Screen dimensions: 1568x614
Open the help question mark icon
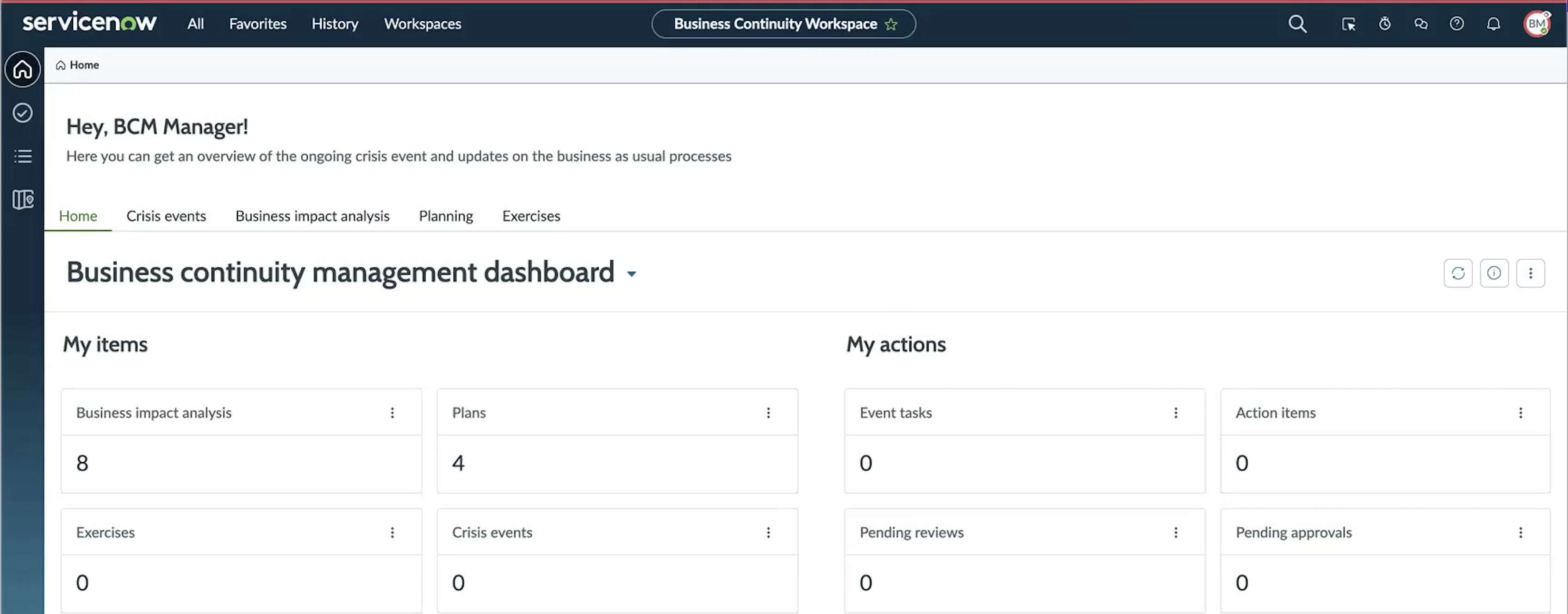coord(1456,24)
